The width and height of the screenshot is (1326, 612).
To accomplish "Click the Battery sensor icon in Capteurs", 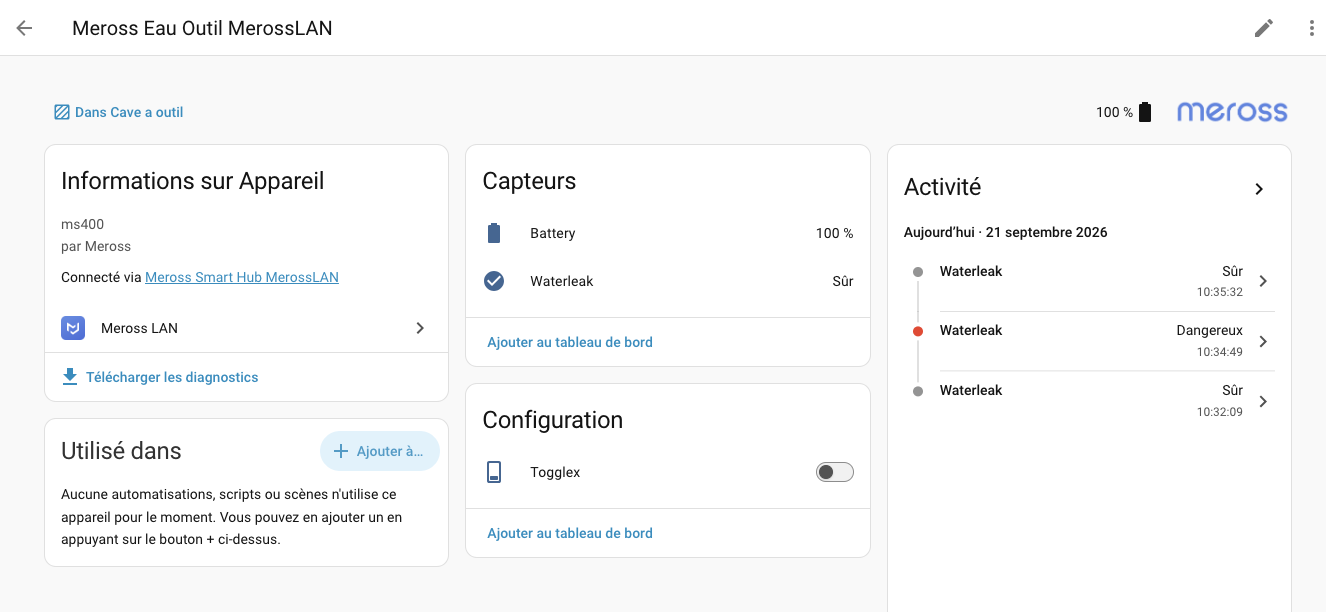I will click(494, 233).
